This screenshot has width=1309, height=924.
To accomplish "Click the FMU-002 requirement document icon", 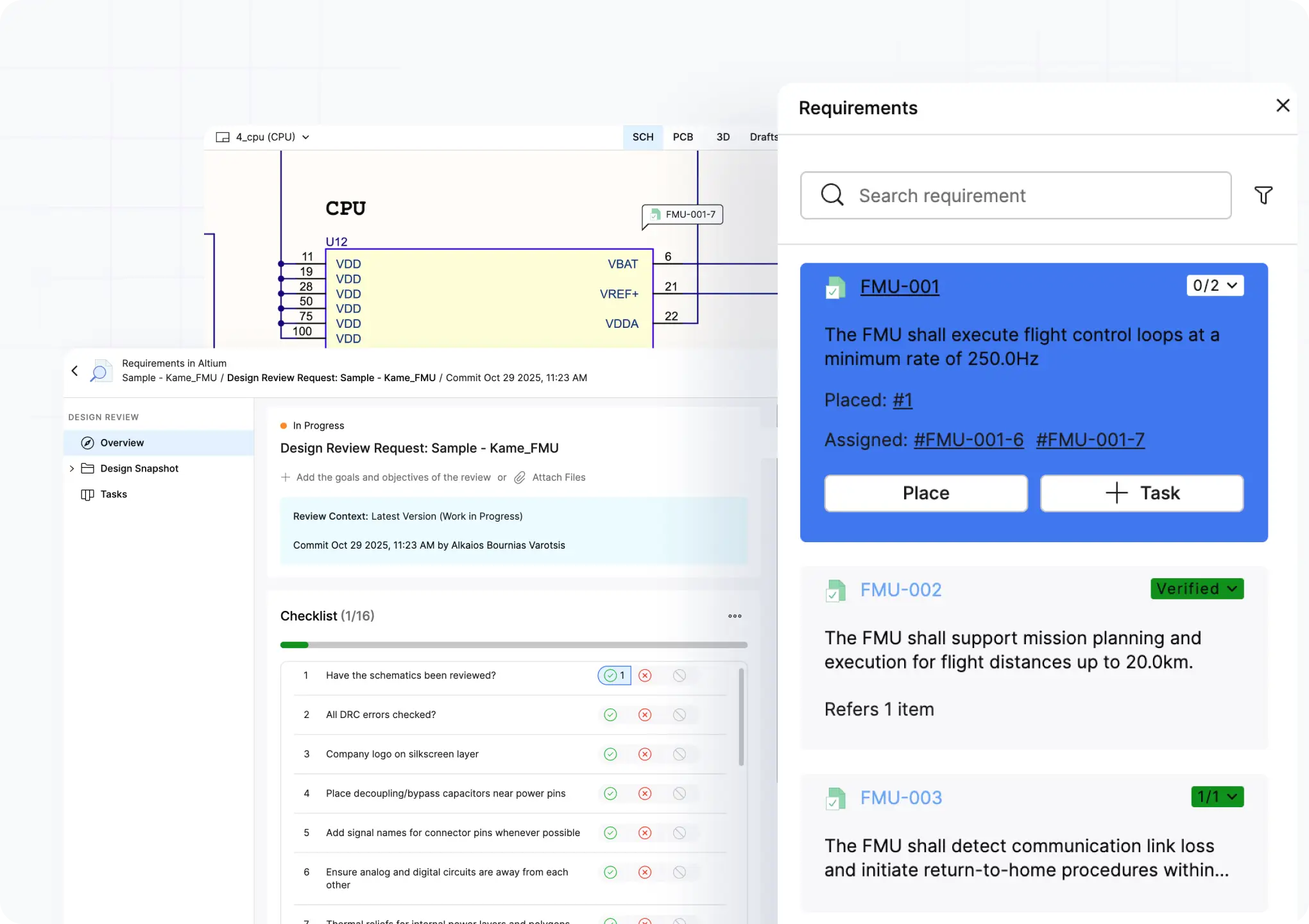I will [835, 590].
